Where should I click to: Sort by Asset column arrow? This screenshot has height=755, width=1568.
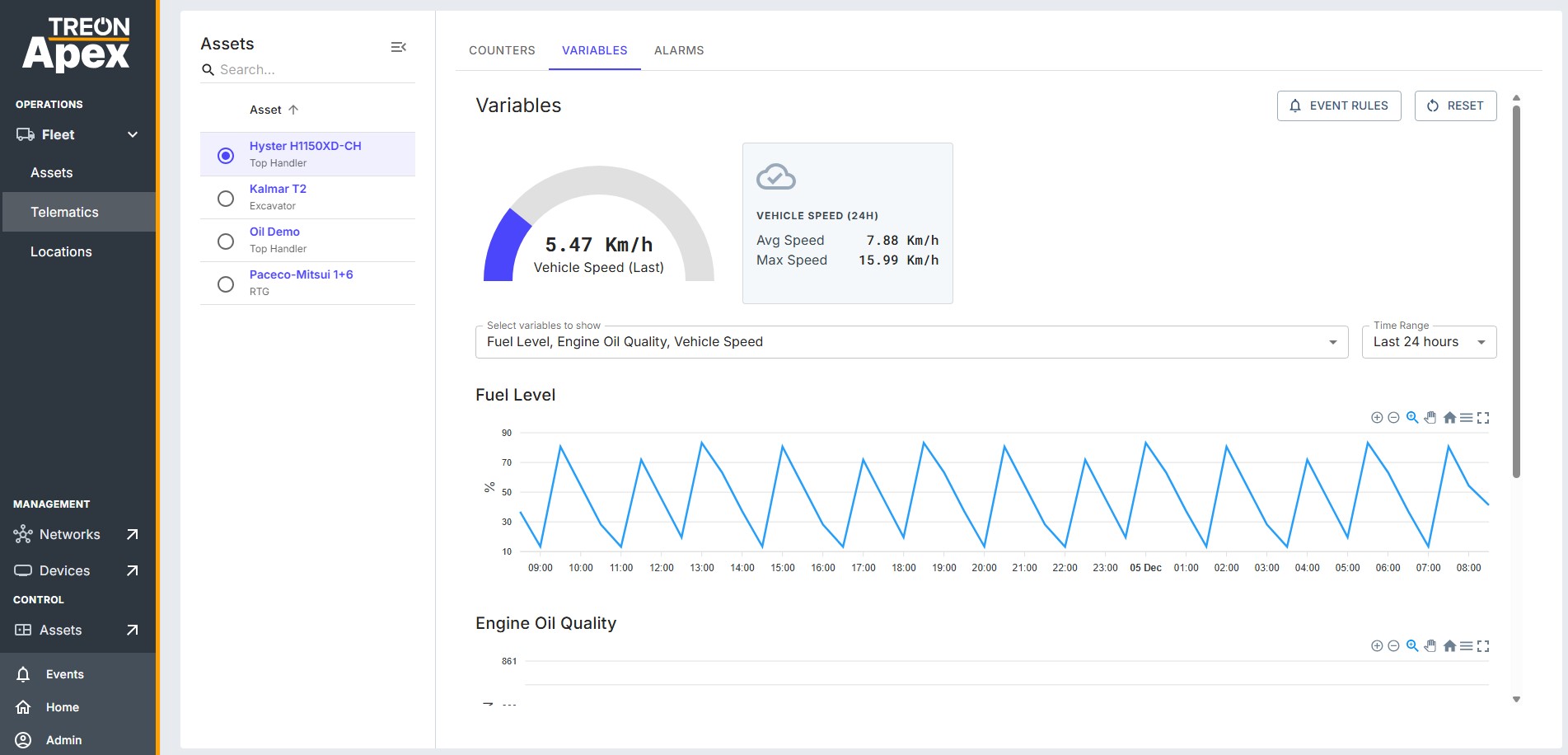(x=293, y=110)
